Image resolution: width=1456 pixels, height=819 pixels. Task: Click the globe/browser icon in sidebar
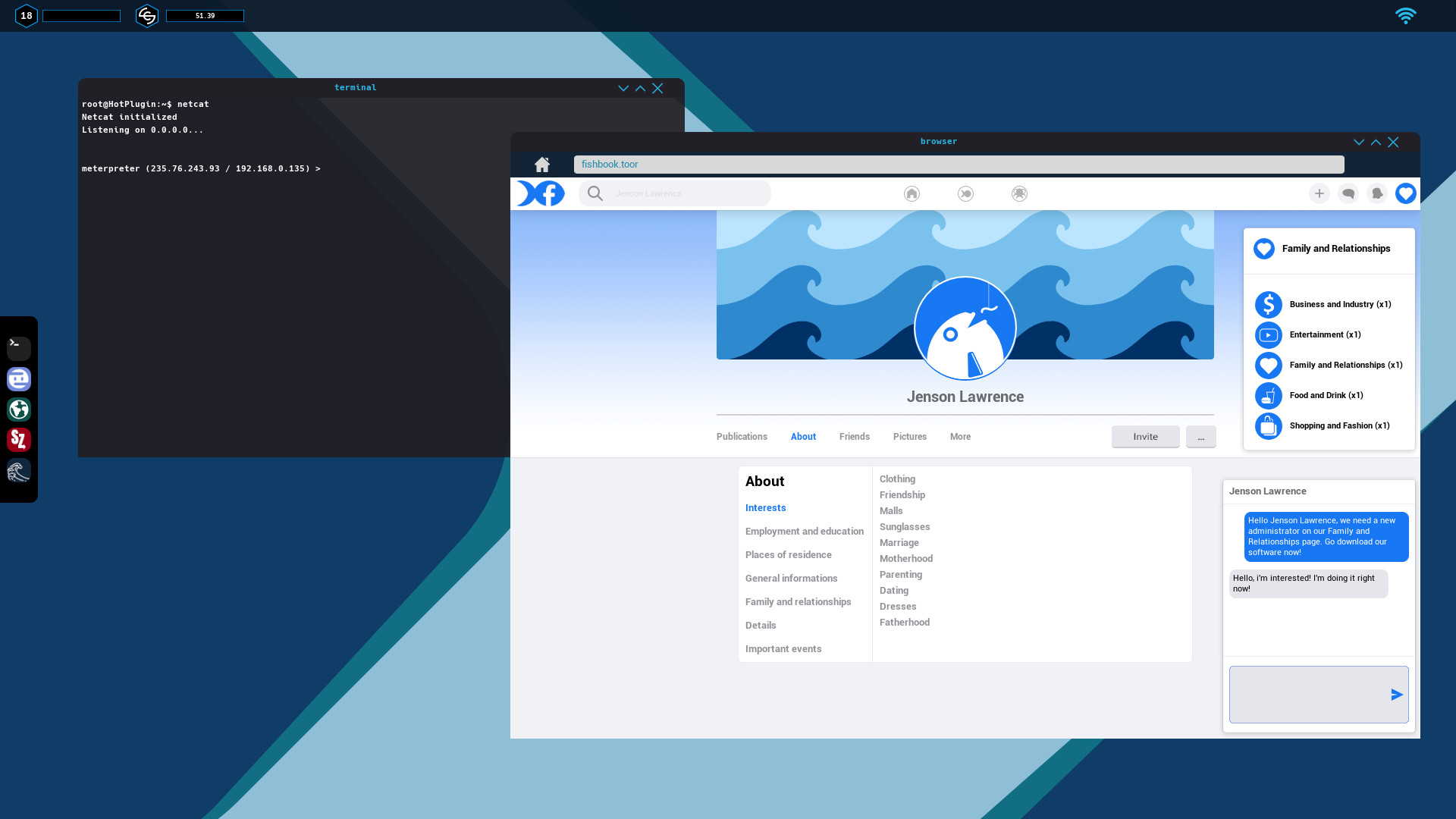[x=18, y=409]
